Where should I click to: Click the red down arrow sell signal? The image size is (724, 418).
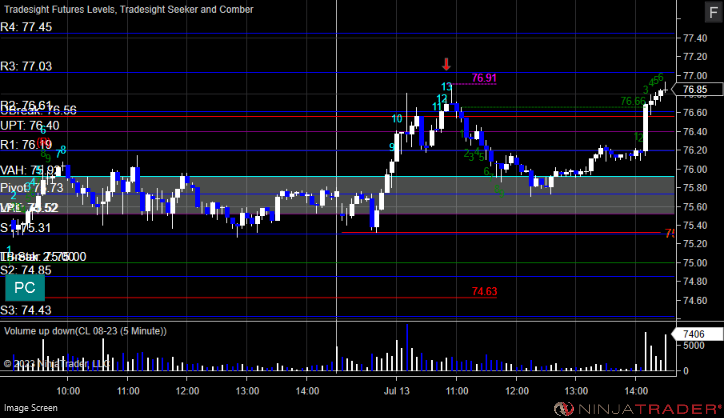click(x=446, y=64)
